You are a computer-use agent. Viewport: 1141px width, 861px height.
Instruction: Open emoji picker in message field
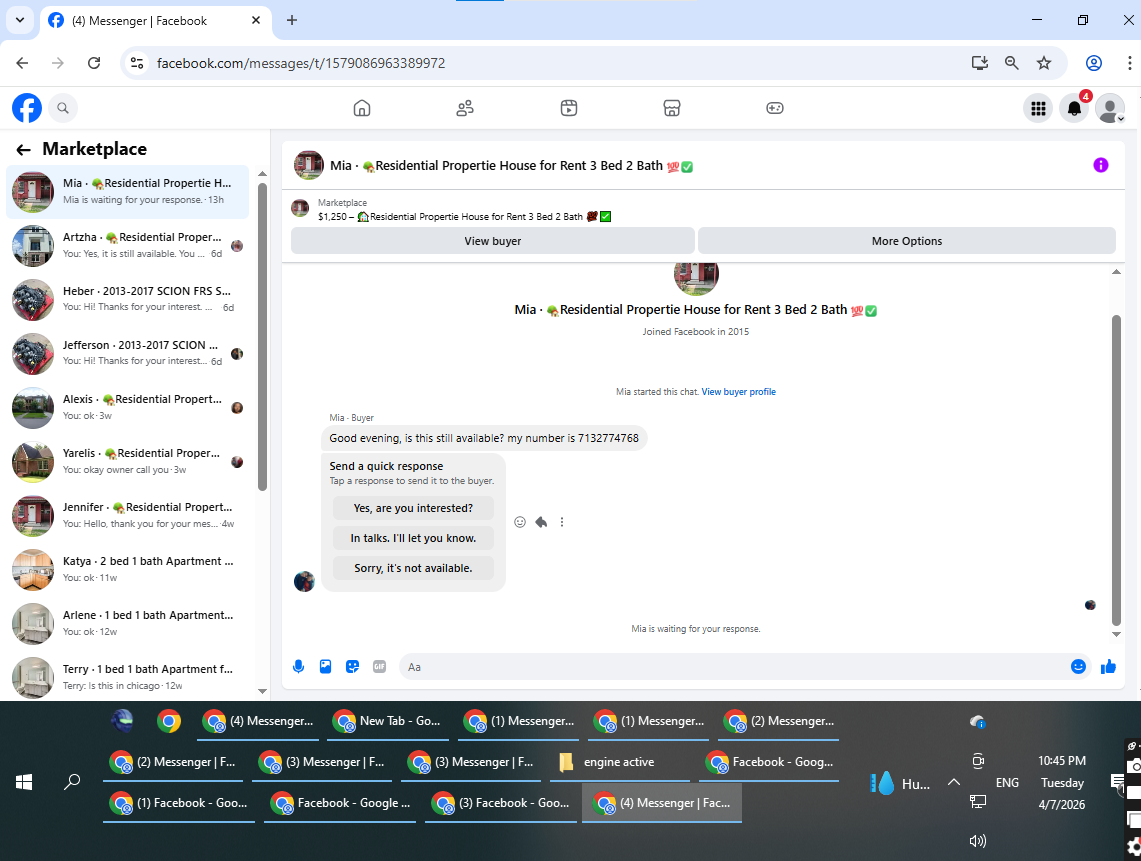coord(1078,667)
